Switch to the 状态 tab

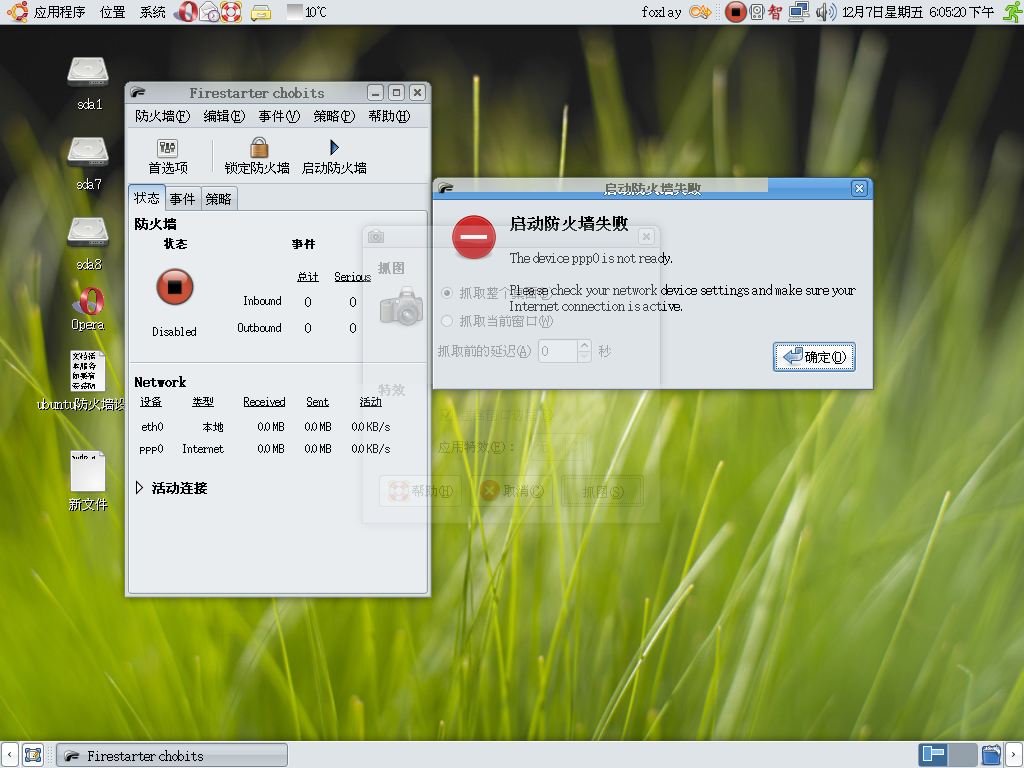coord(147,198)
